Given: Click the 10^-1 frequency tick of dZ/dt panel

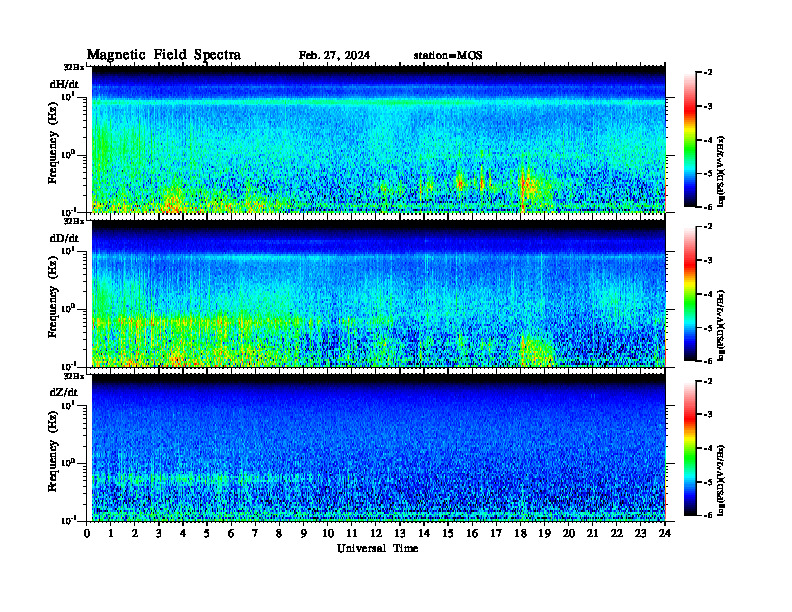Looking at the screenshot, I should tap(68, 520).
